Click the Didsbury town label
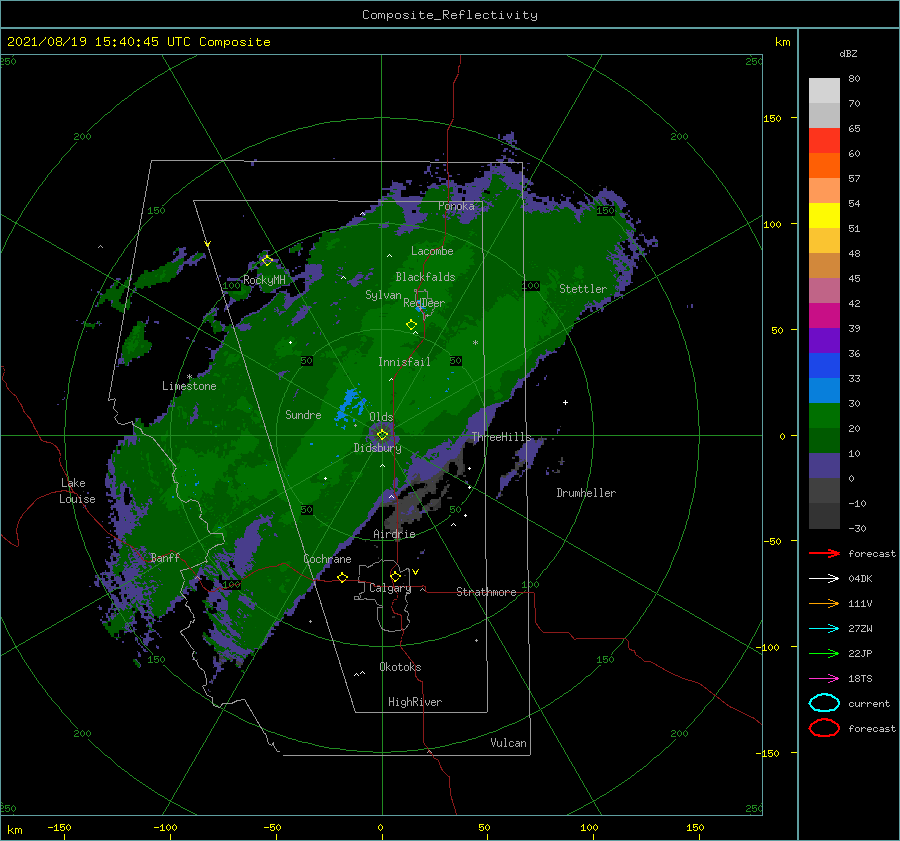The width and height of the screenshot is (900, 841). (377, 448)
